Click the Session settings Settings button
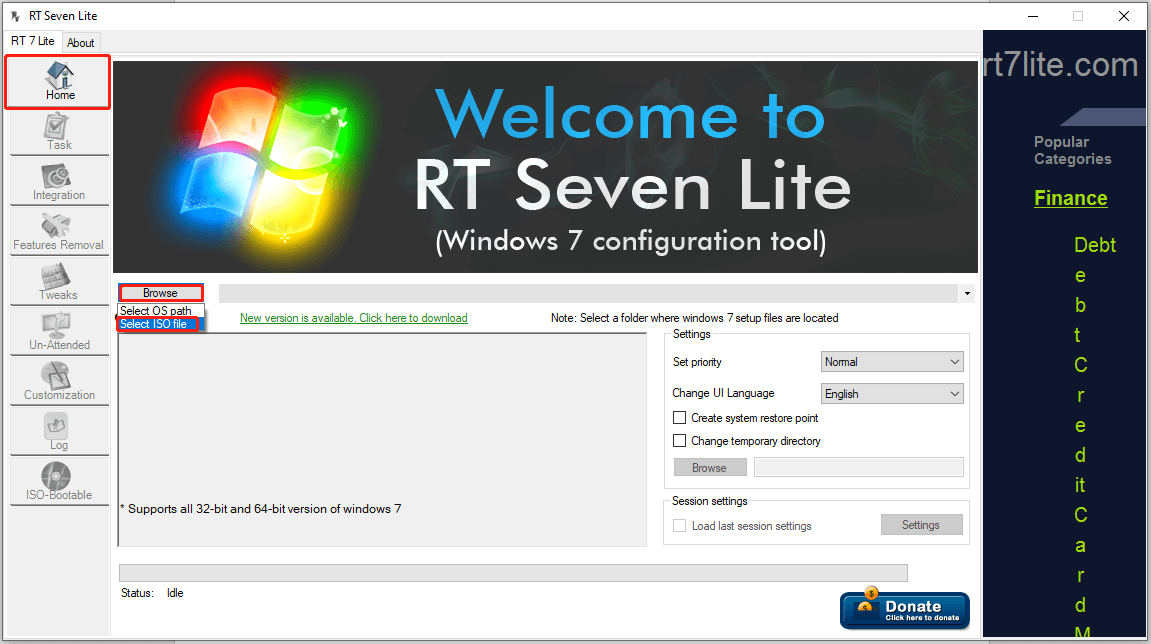Viewport: 1151px width, 644px height. [921, 524]
